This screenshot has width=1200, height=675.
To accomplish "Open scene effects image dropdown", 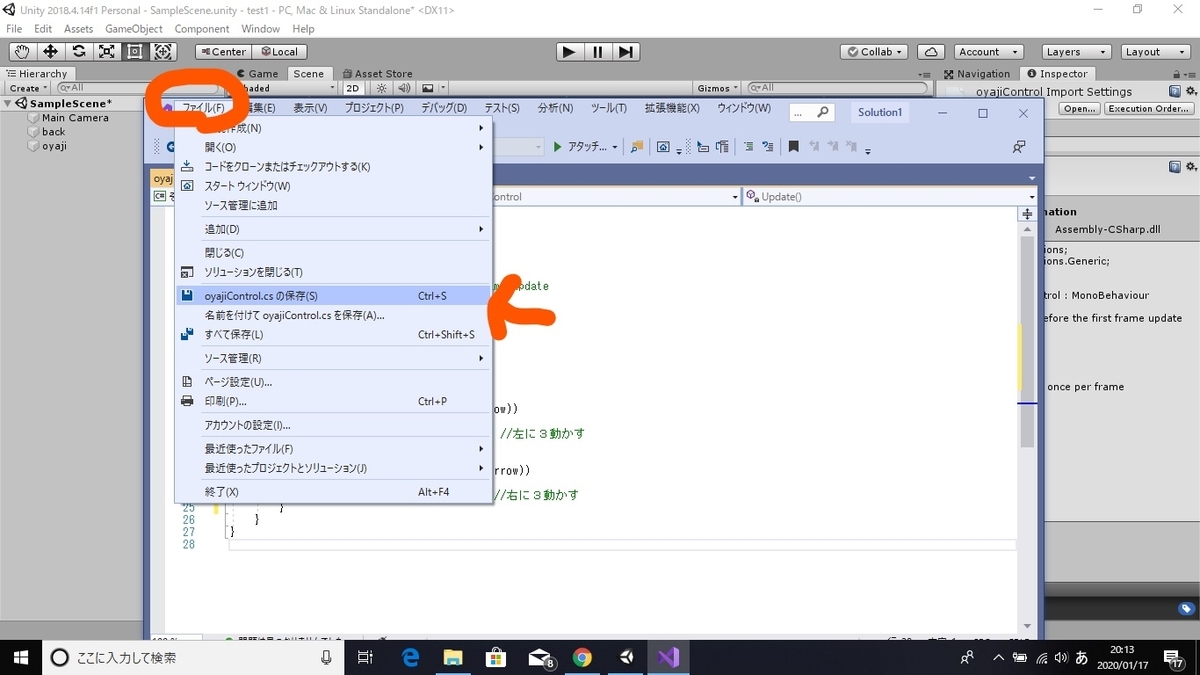I will click(x=432, y=88).
